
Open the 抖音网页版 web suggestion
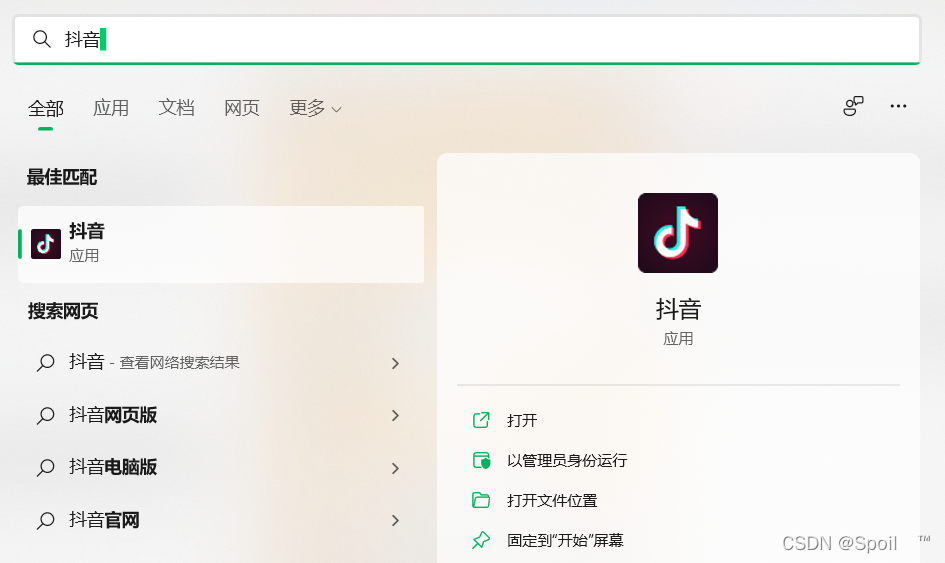coord(221,415)
